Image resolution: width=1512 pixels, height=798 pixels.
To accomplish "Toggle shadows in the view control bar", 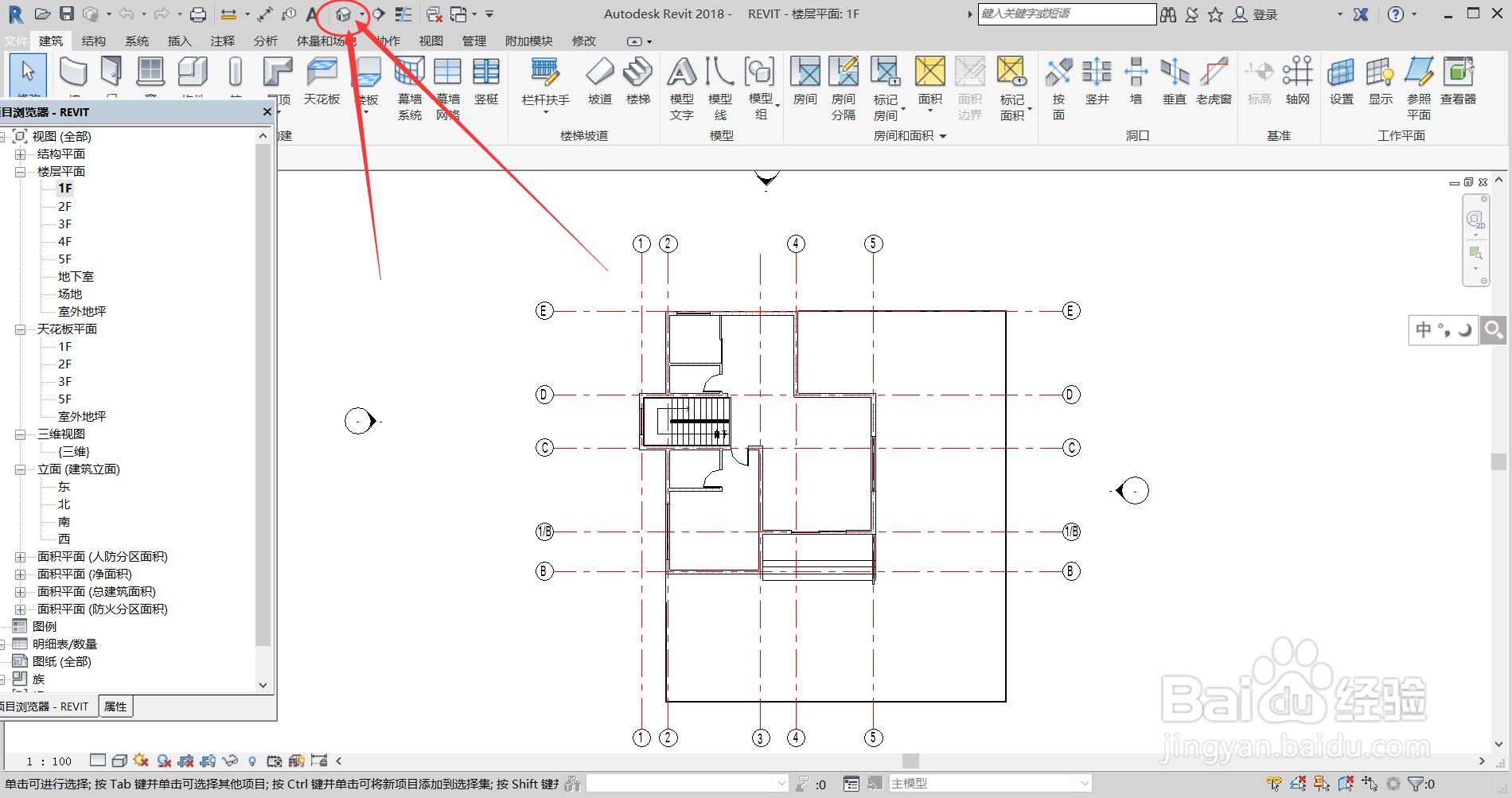I will click(x=164, y=761).
